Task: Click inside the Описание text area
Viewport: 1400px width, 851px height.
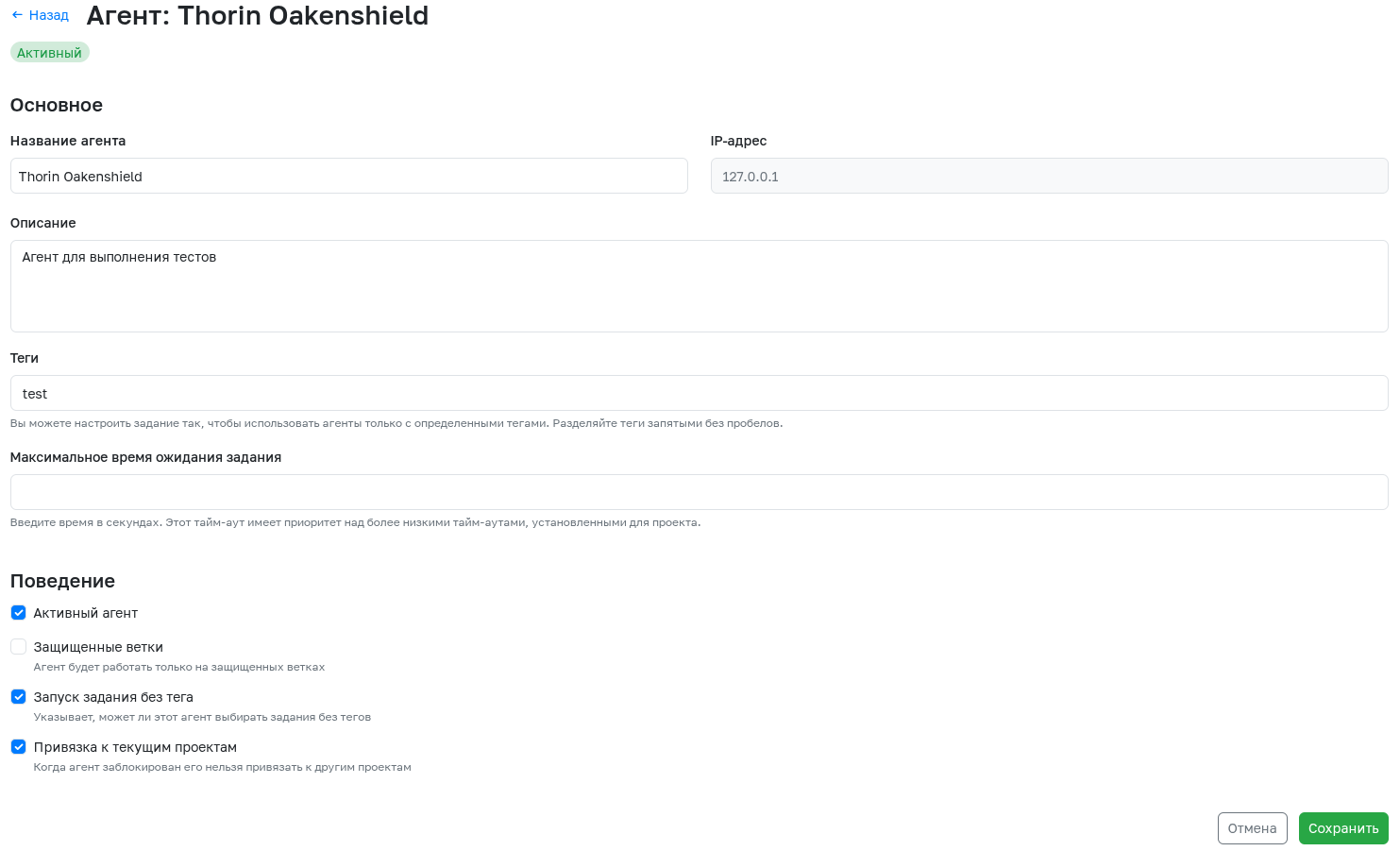Action: click(x=699, y=286)
